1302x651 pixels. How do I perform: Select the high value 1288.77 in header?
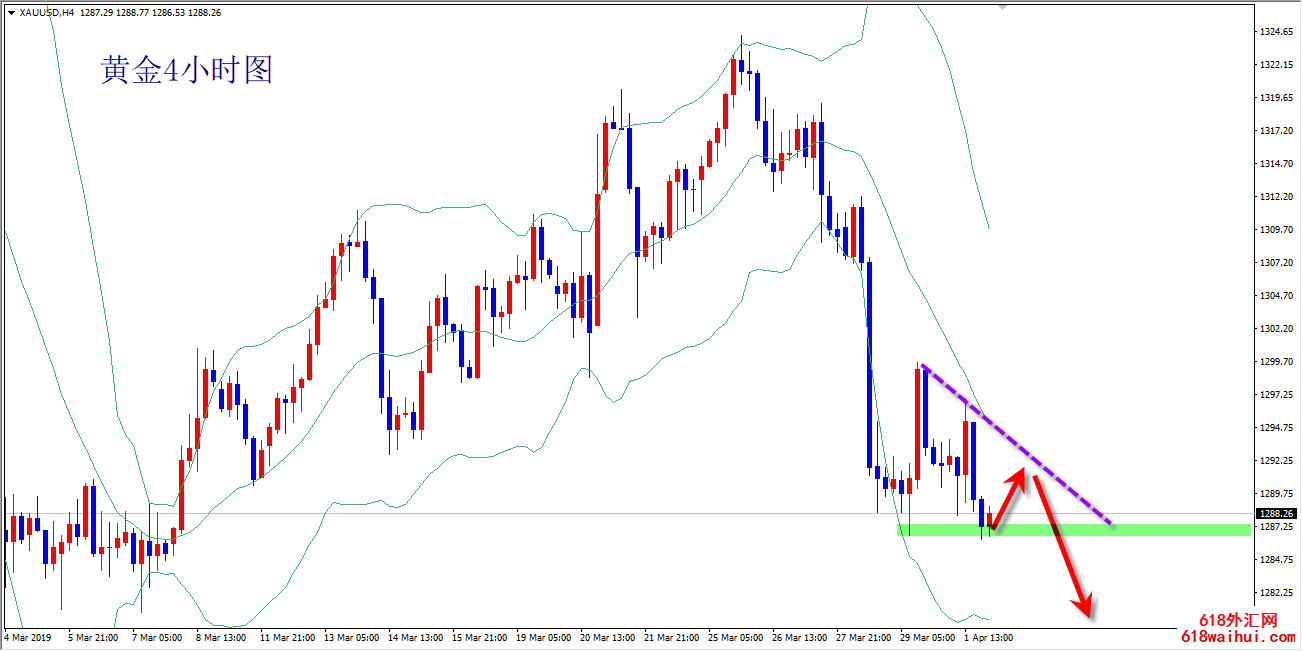click(132, 13)
